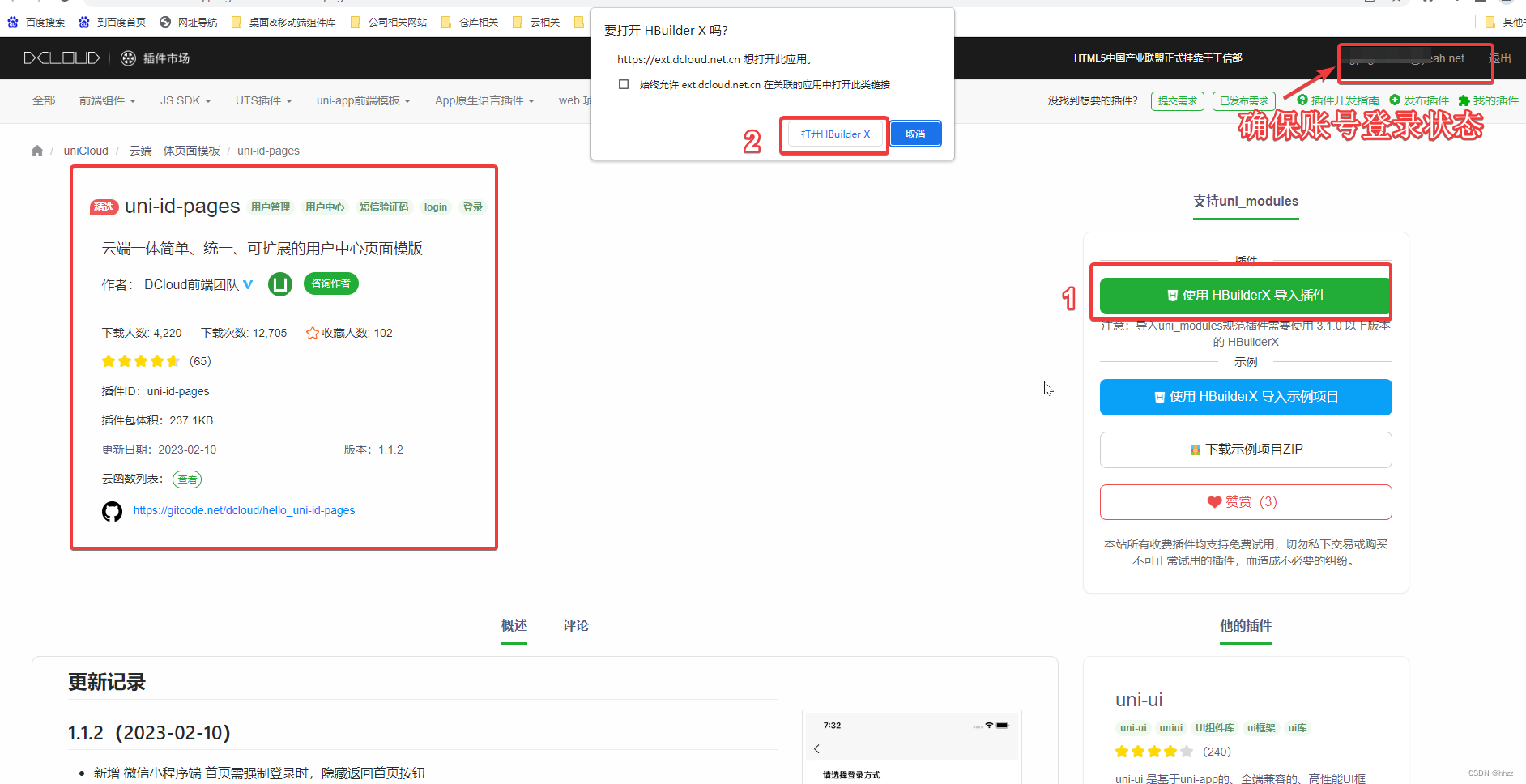Click back arrow in phone preview
Image resolution: width=1526 pixels, height=784 pixels.
tap(816, 748)
